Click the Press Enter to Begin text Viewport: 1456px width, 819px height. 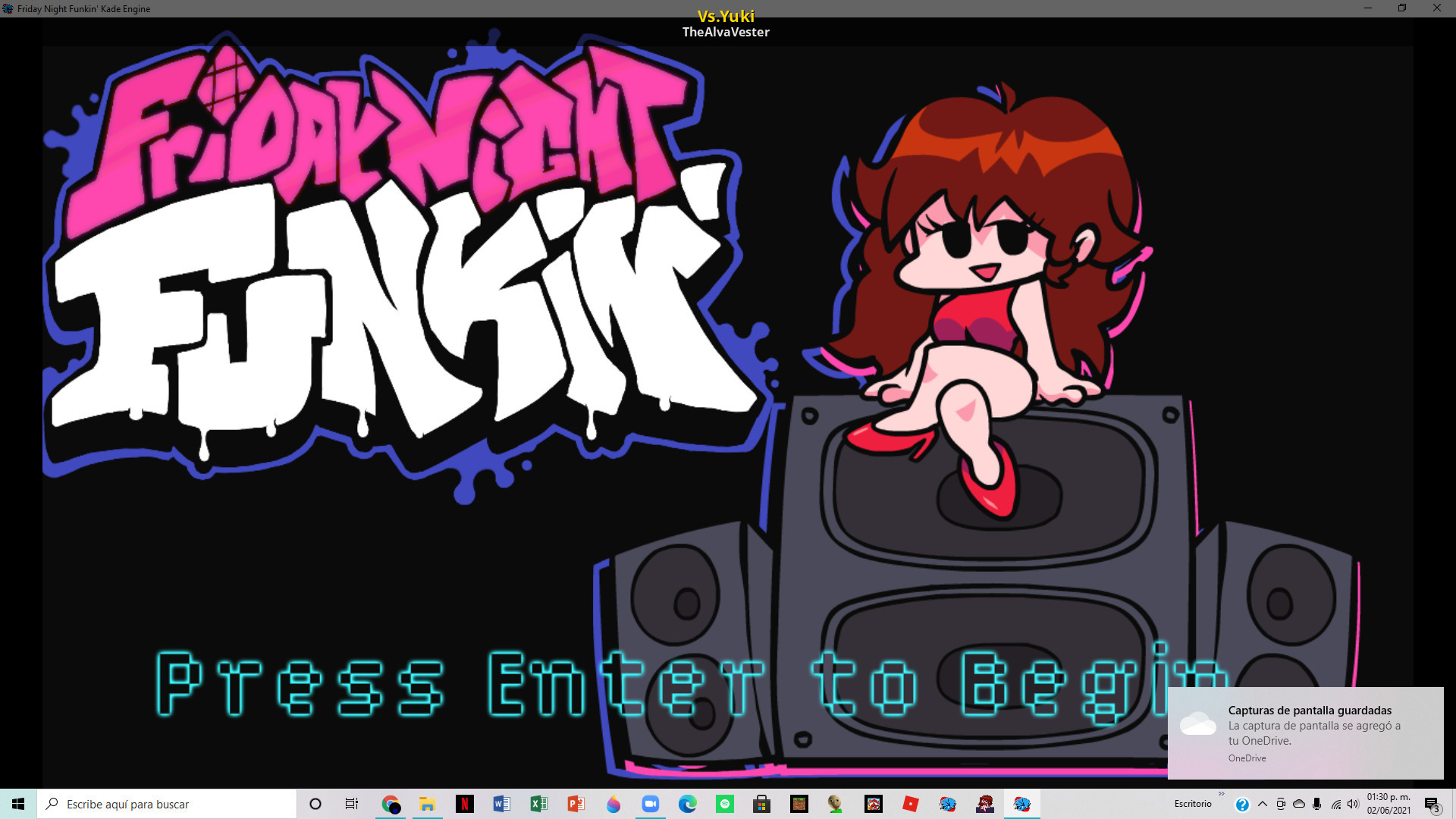click(x=652, y=684)
